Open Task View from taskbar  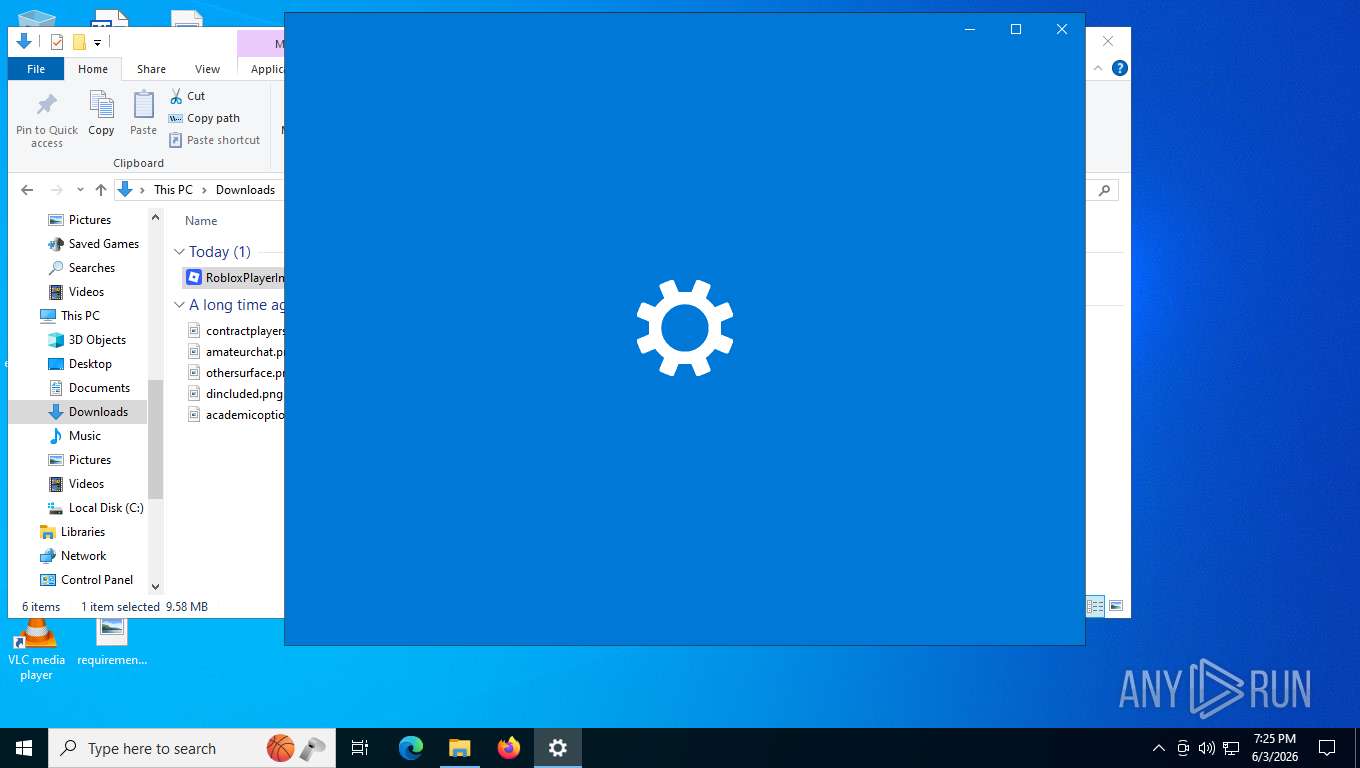(x=360, y=748)
